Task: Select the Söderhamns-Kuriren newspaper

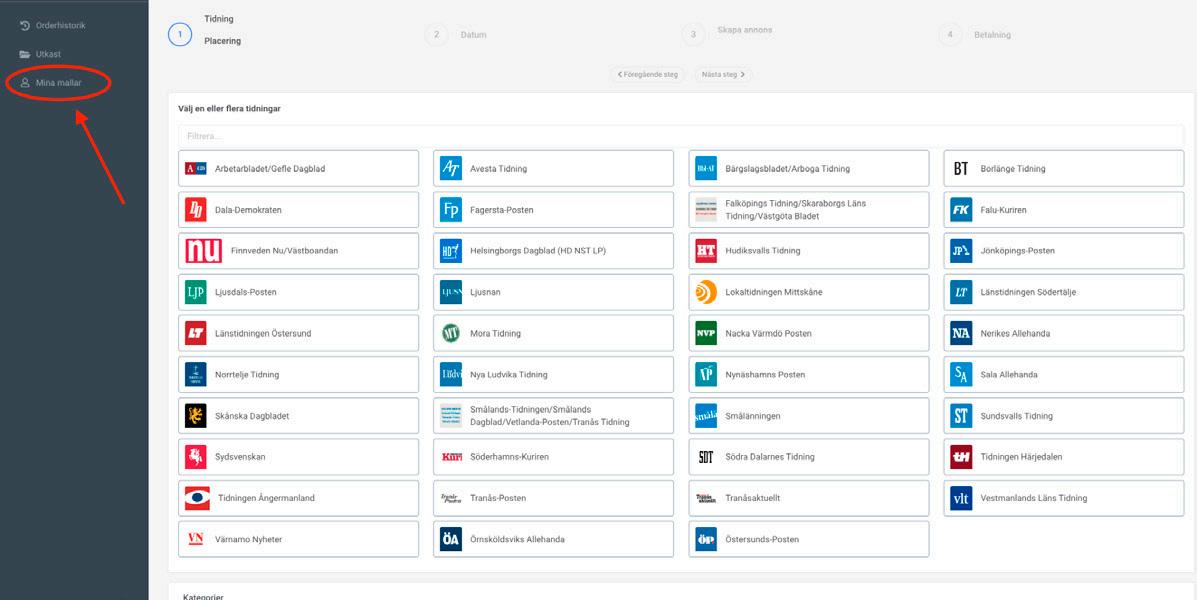Action: 553,457
